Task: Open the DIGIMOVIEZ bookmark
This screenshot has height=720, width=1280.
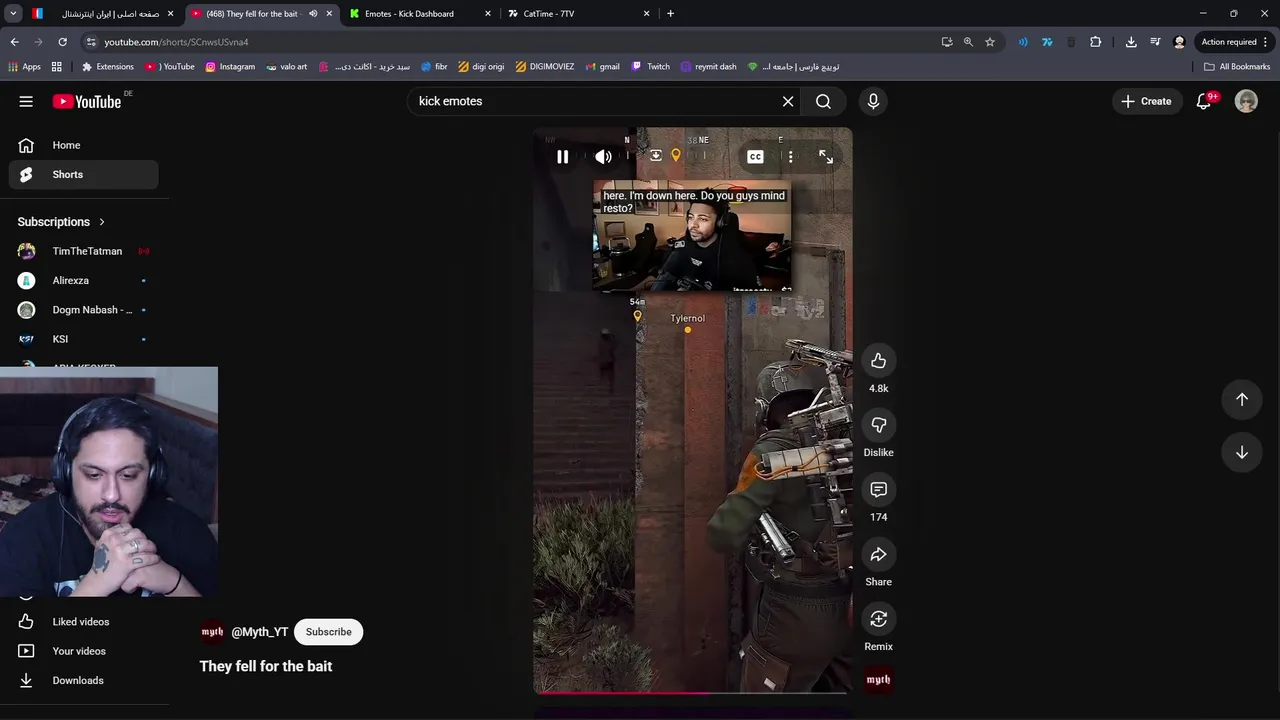Action: (x=545, y=67)
